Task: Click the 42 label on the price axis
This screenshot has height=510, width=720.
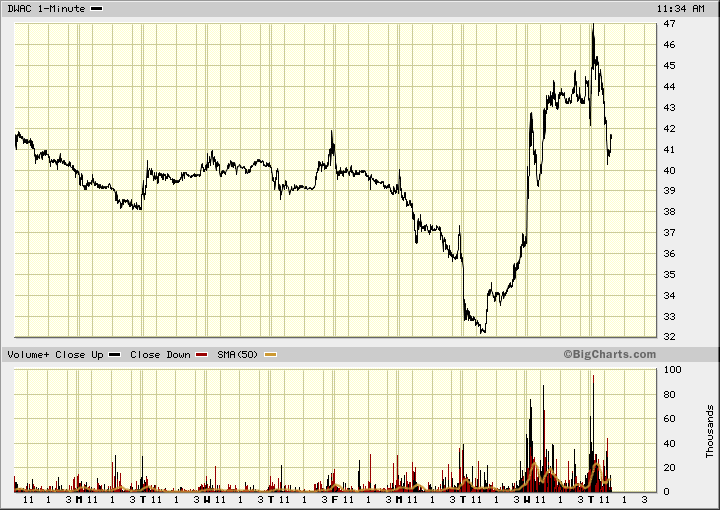Action: (669, 129)
